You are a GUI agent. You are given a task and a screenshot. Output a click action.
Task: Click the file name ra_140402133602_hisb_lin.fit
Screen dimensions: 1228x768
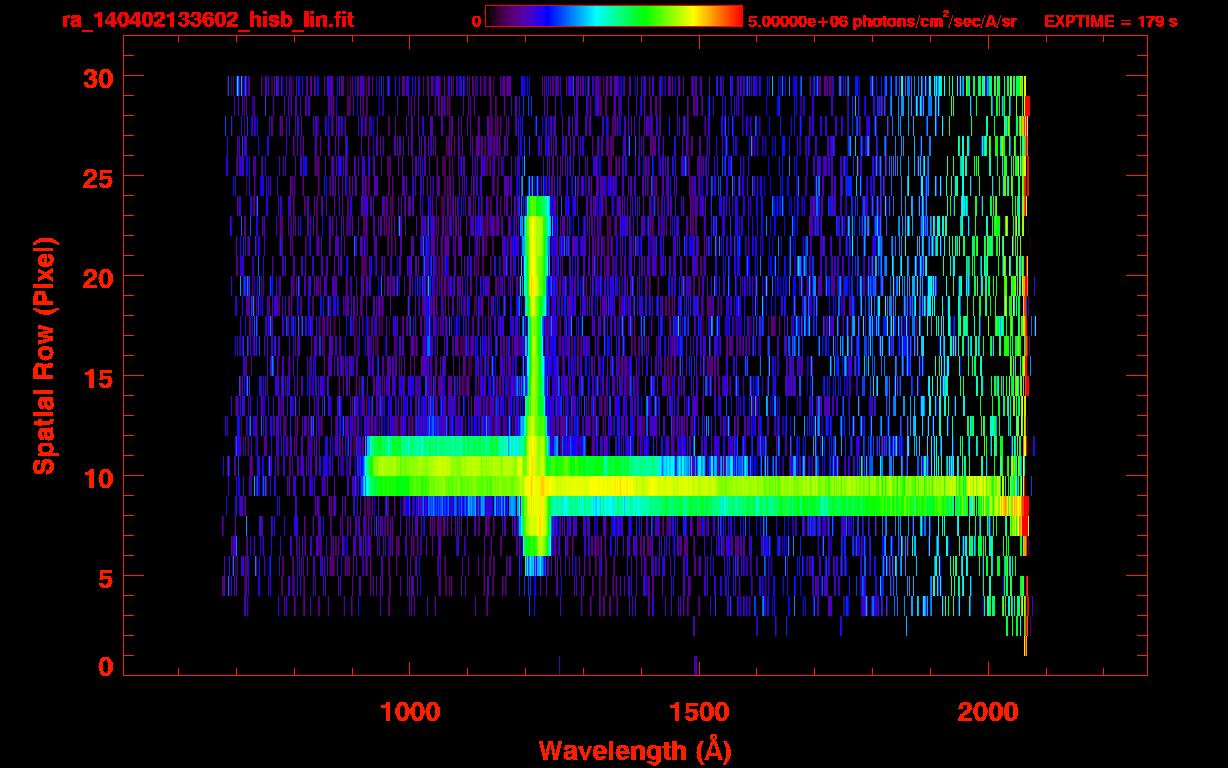pos(207,20)
